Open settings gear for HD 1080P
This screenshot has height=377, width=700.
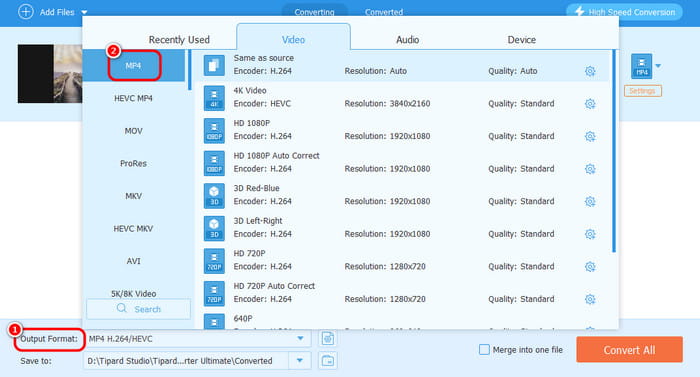coord(590,136)
